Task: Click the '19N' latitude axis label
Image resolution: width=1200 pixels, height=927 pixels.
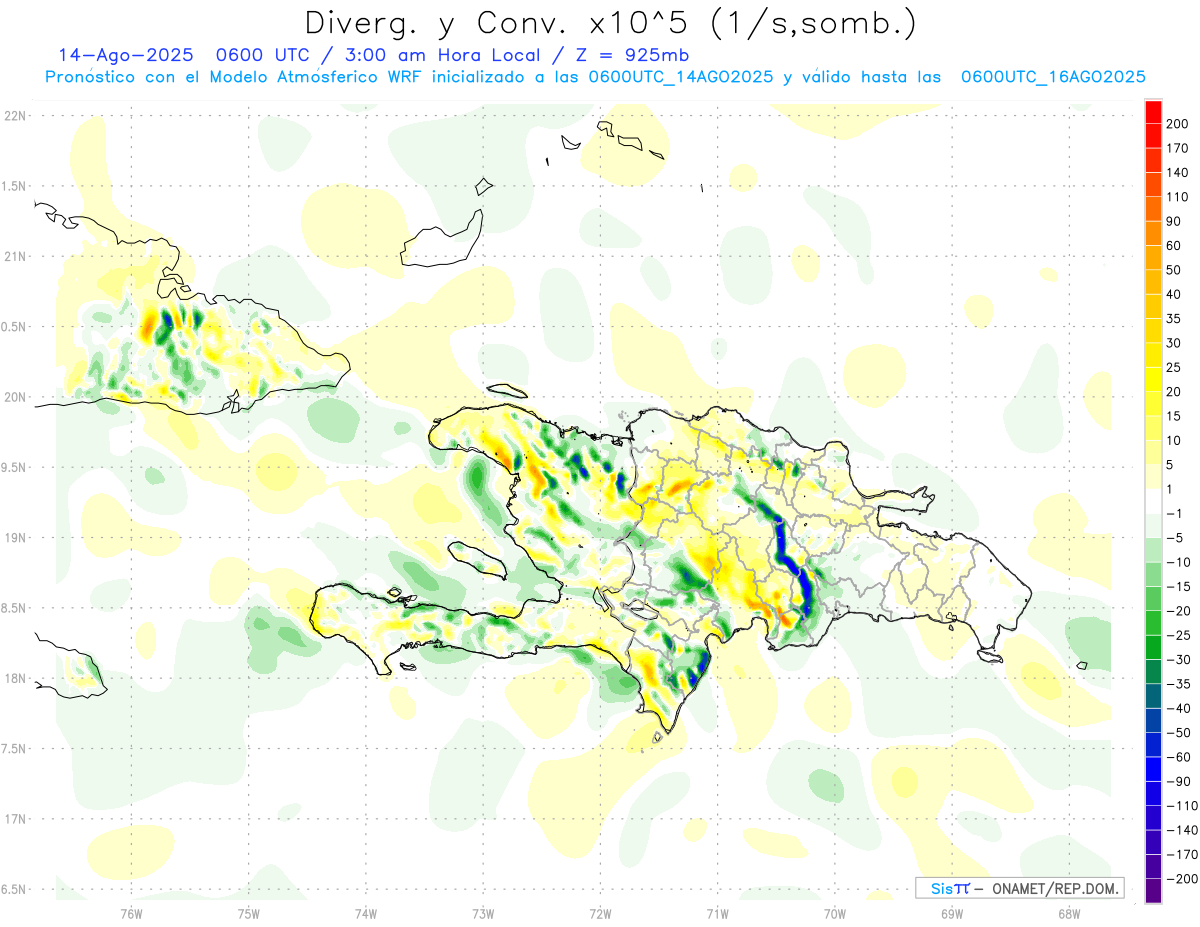Action: click(15, 537)
